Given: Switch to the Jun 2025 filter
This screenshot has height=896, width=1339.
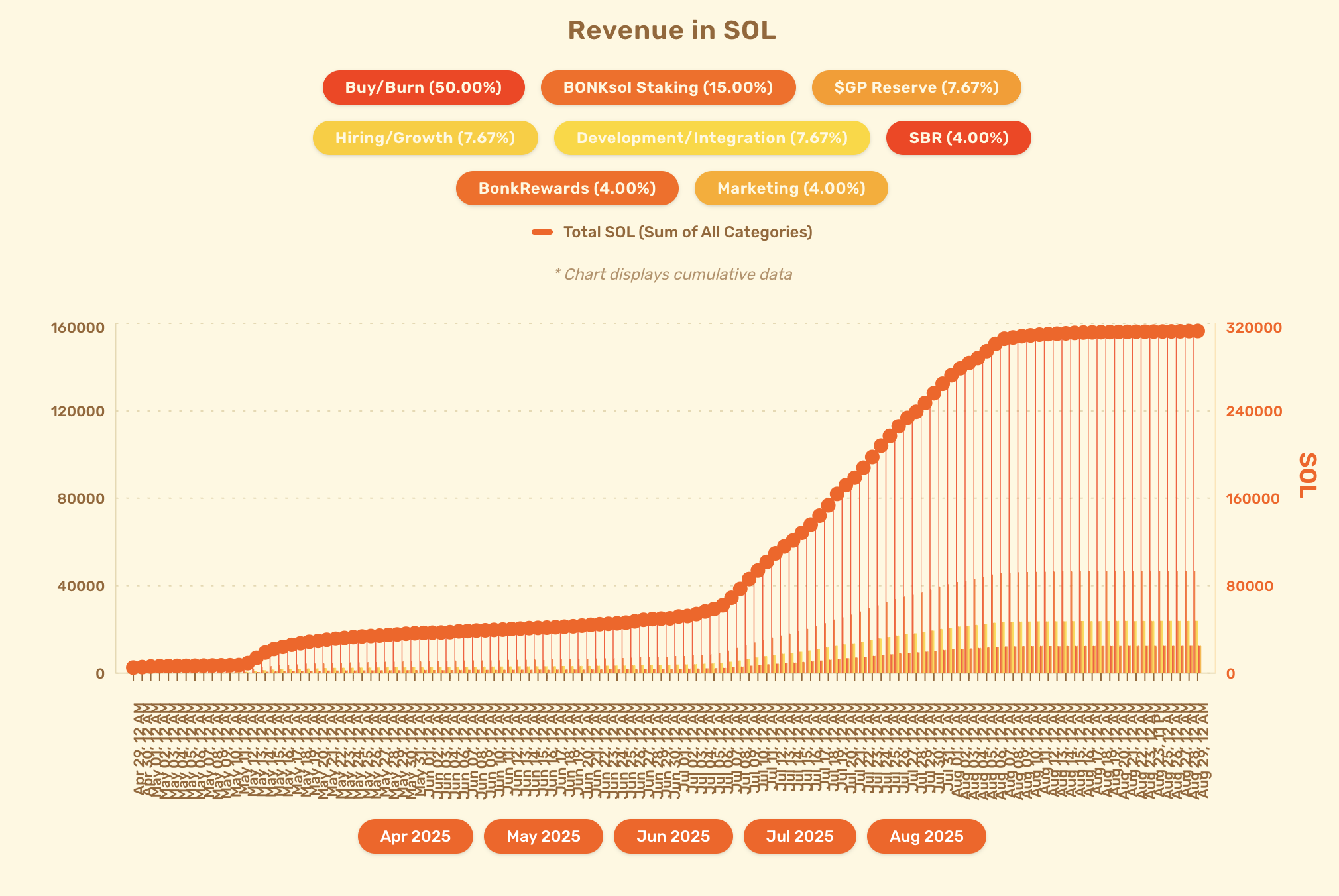Looking at the screenshot, I should coord(673,836).
